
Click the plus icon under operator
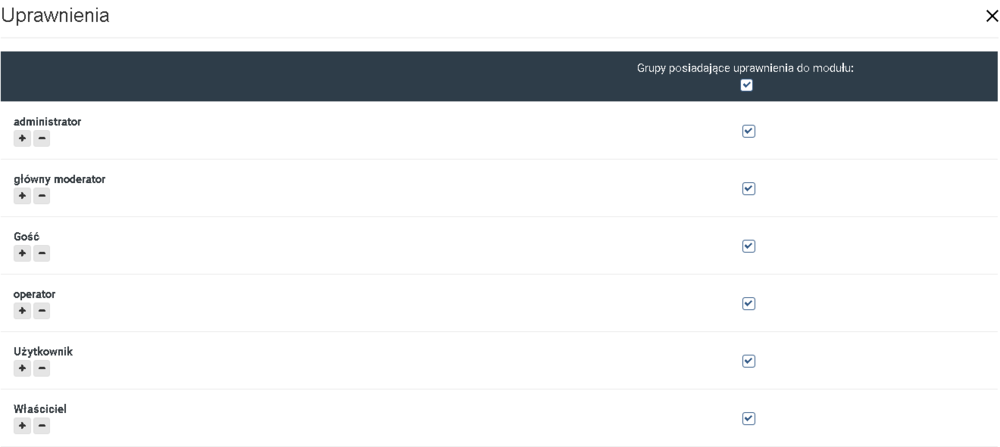[x=22, y=311]
